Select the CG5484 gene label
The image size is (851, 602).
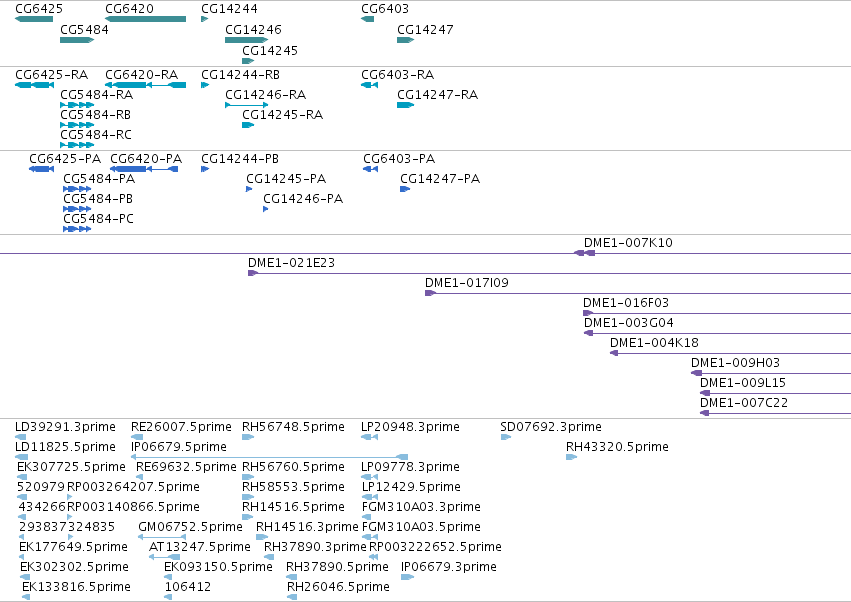[x=84, y=29]
